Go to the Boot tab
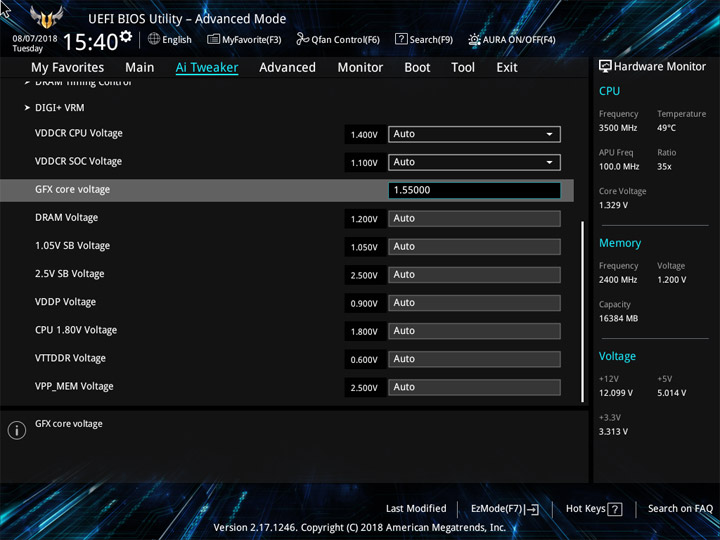Viewport: 720px width, 540px height. point(417,68)
